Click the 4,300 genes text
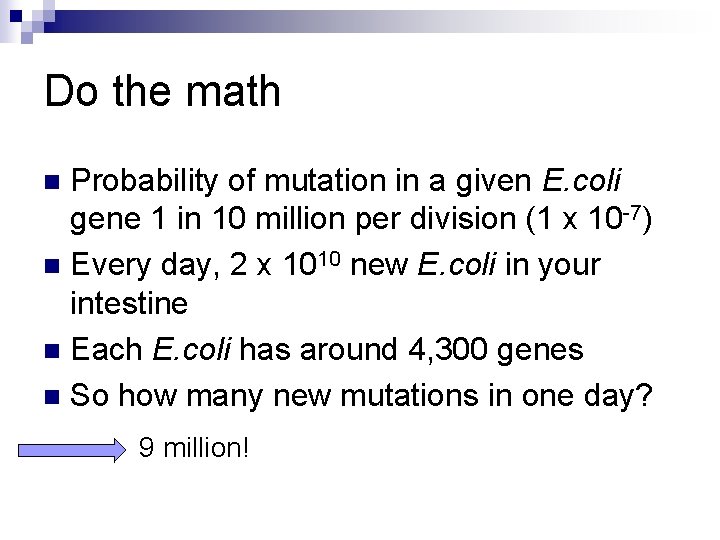 coord(496,351)
